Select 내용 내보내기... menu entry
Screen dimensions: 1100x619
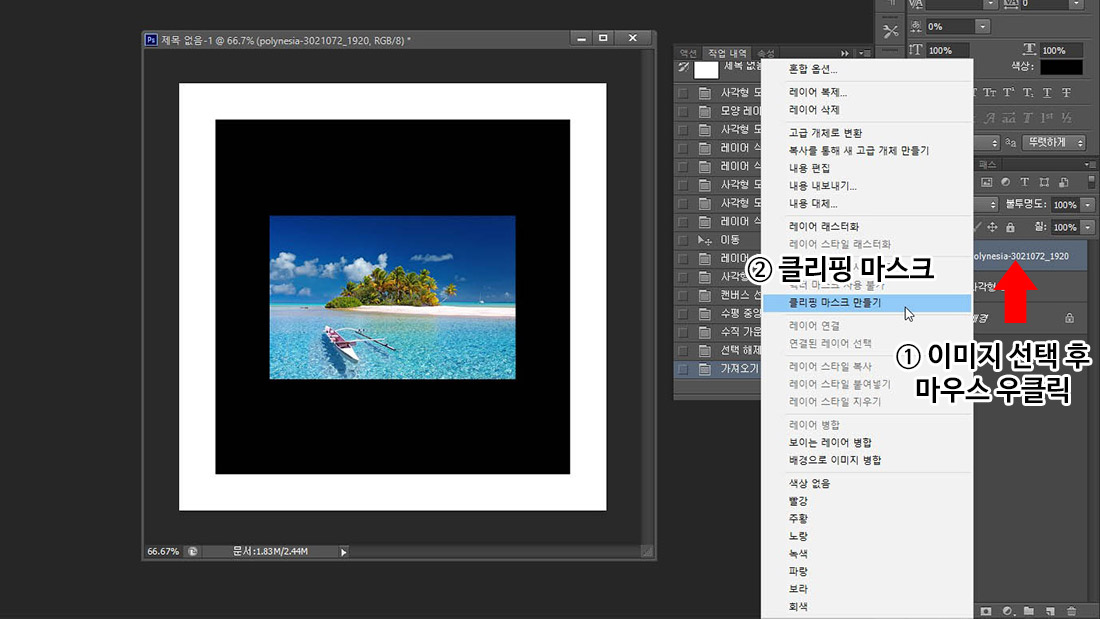[x=866, y=186]
